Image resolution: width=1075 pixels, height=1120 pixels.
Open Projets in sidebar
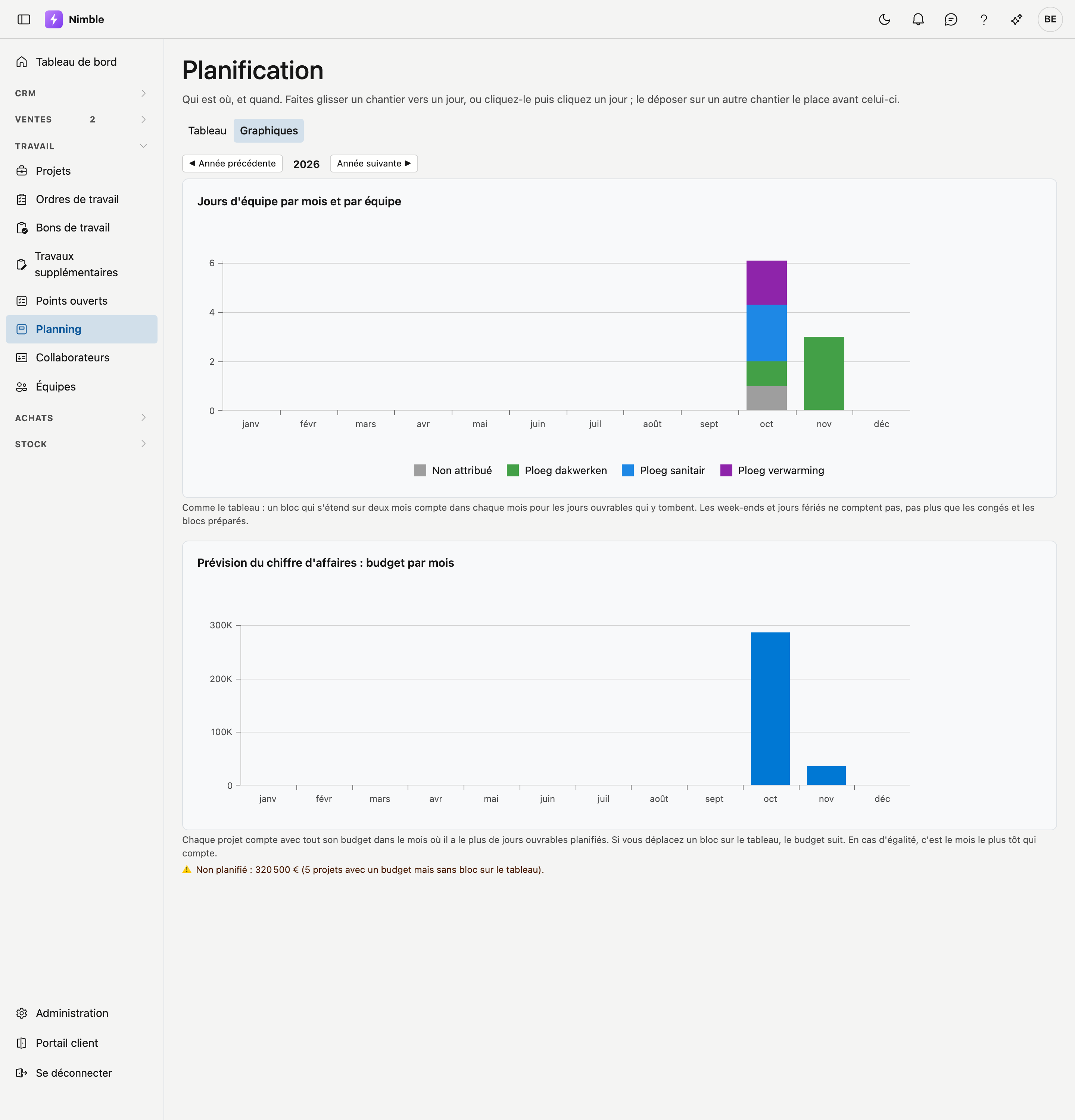(x=81, y=171)
